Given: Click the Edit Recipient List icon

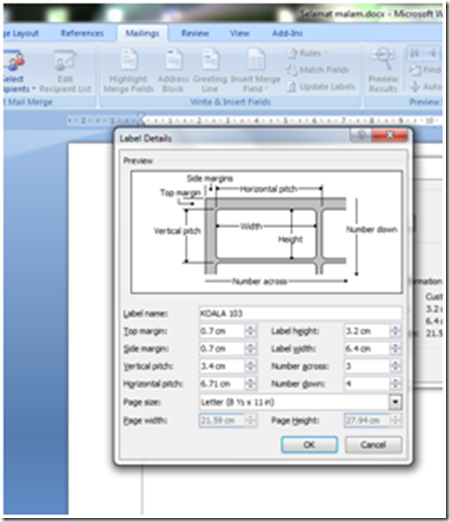Looking at the screenshot, I should pos(65,60).
